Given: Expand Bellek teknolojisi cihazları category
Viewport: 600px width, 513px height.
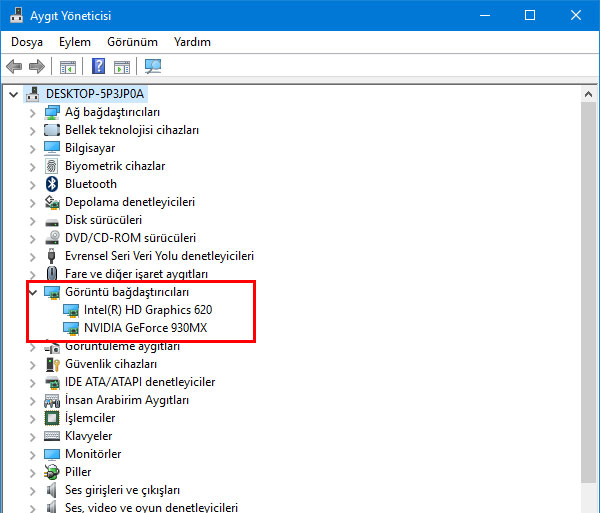Looking at the screenshot, I should click(x=33, y=130).
